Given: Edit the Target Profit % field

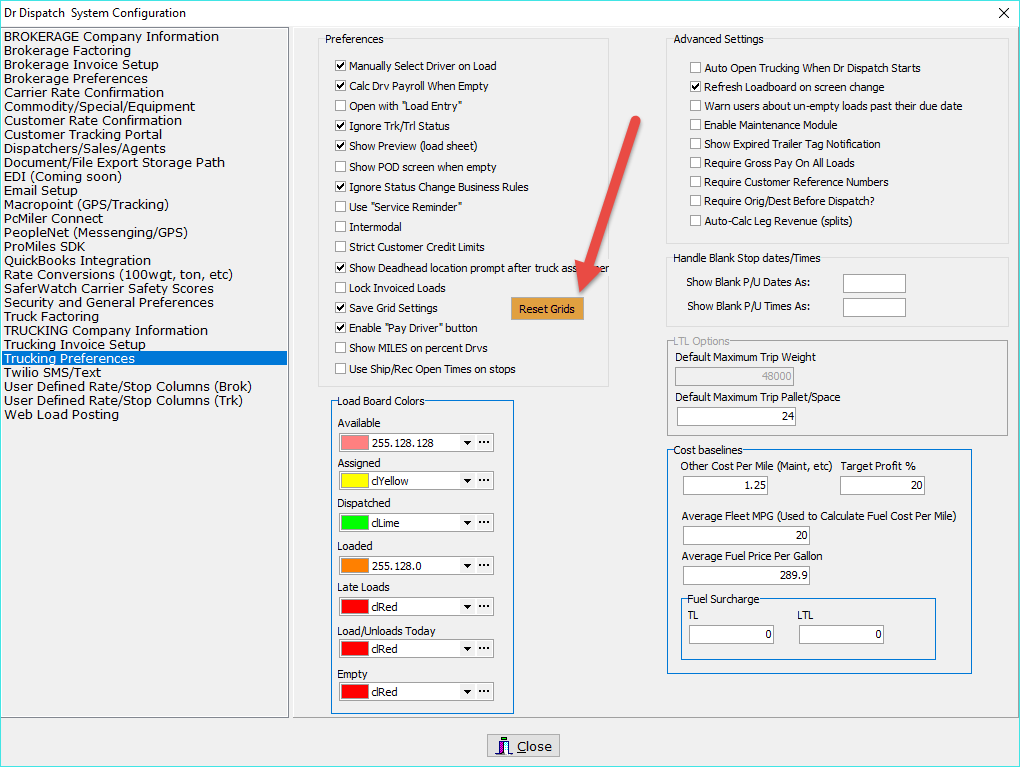Looking at the screenshot, I should (882, 485).
